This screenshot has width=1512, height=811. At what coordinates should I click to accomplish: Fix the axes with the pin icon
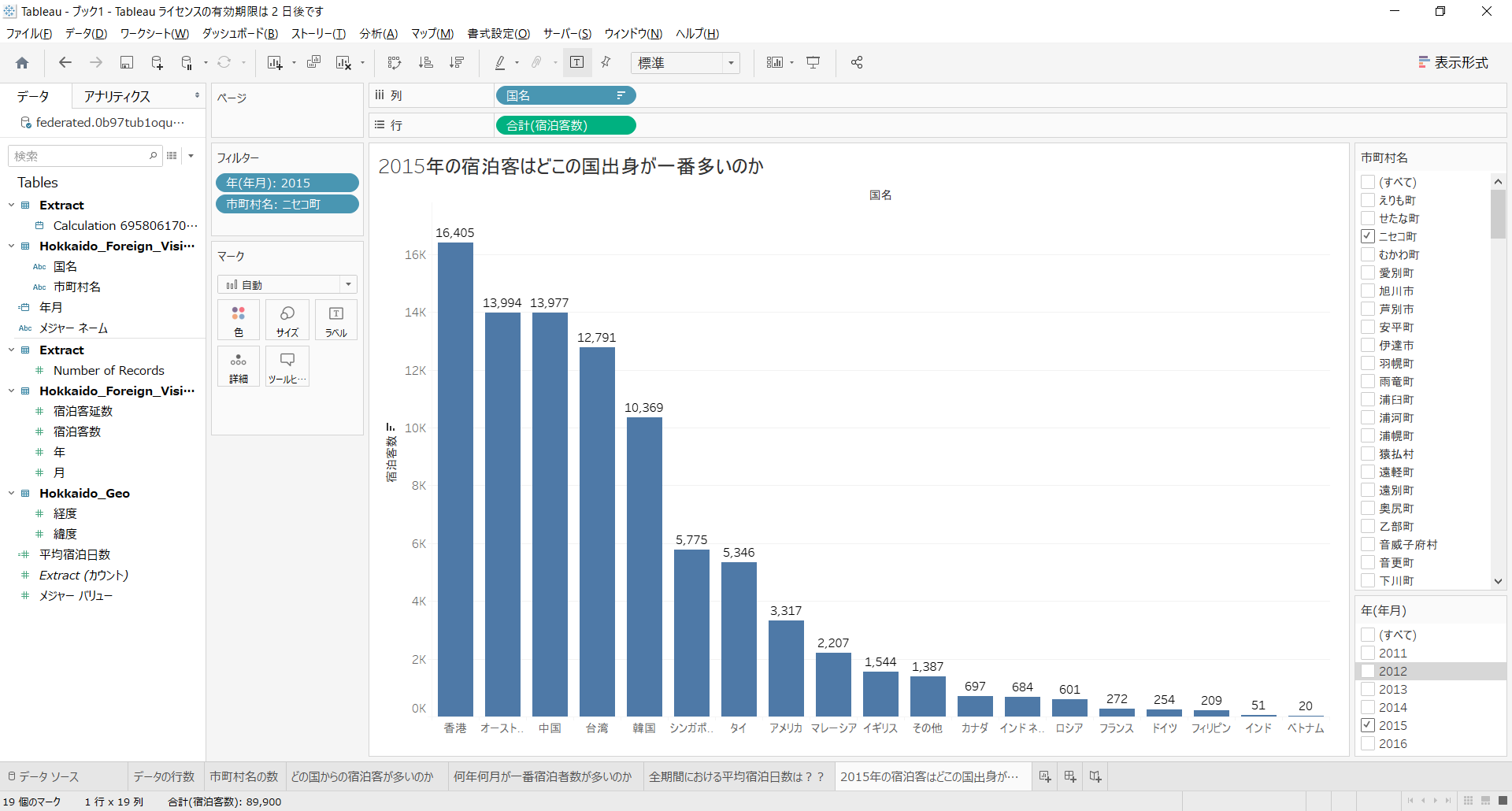tap(606, 63)
